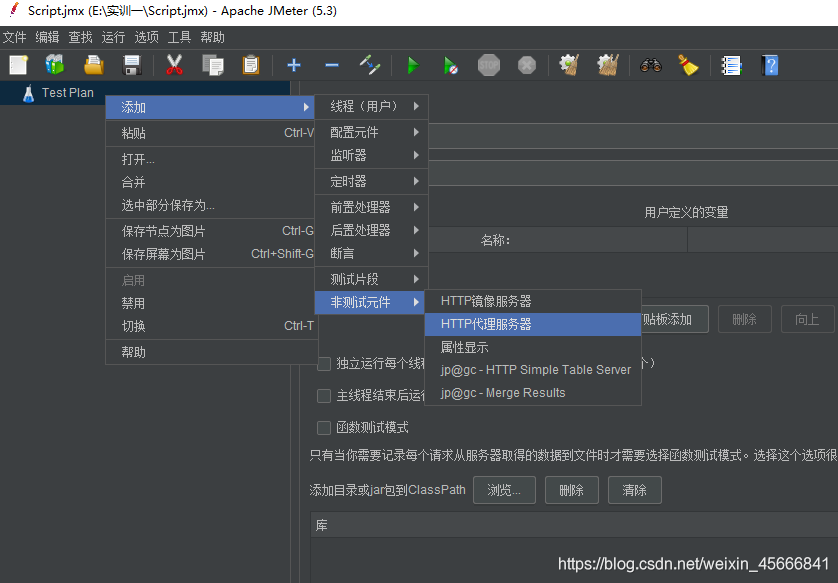Select 合并 in context menu

pos(210,182)
